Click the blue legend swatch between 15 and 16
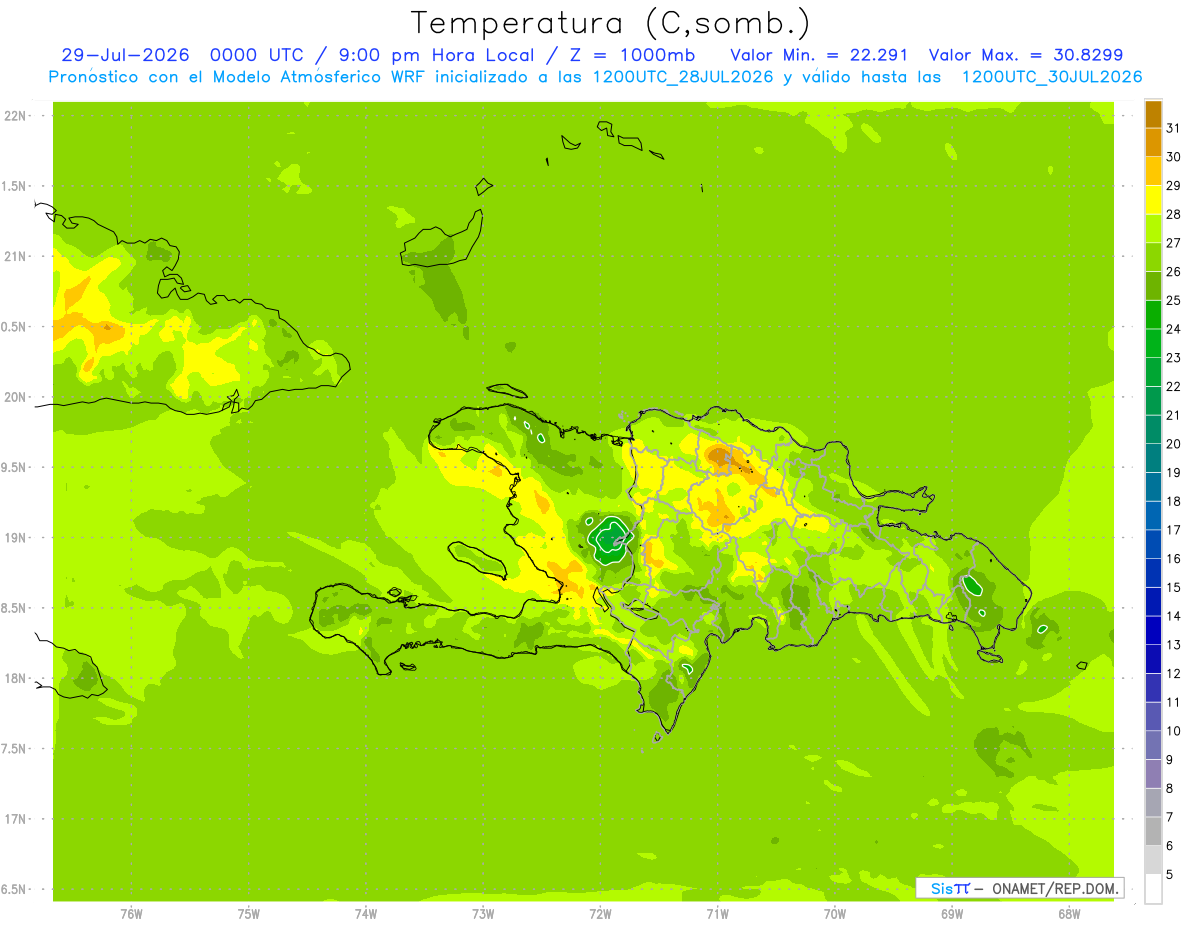Viewport: 1200px width, 927px height. (x=1153, y=574)
